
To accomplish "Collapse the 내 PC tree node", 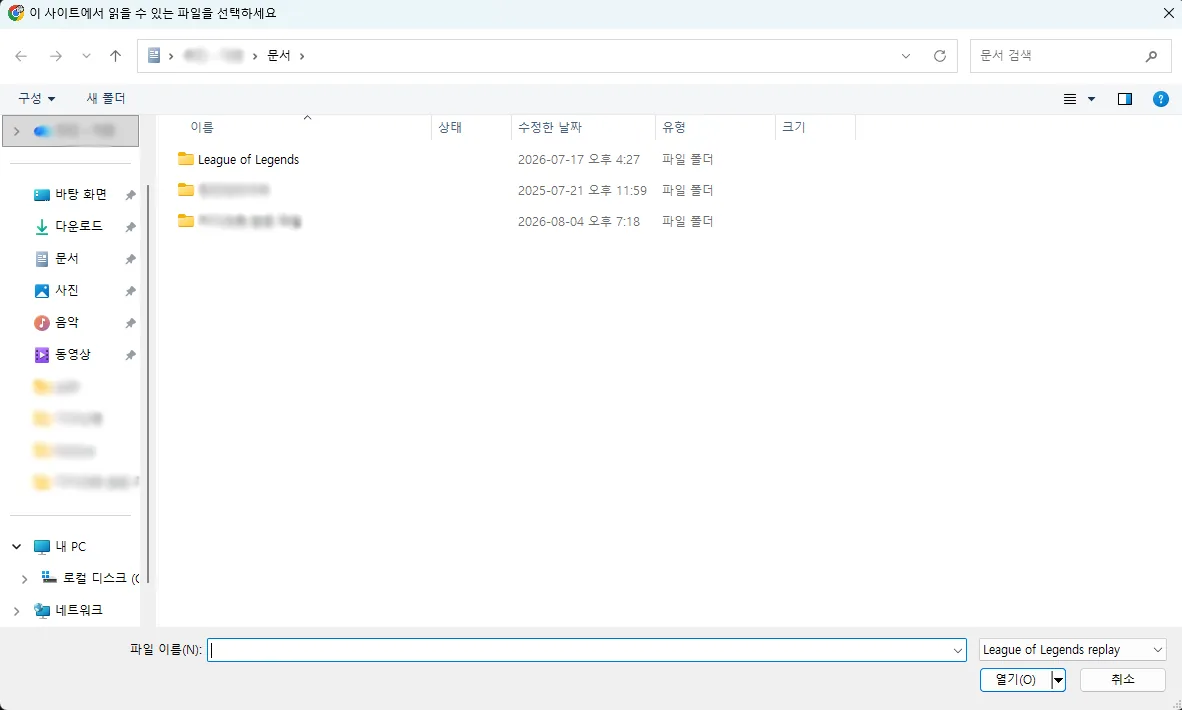I will 17,546.
